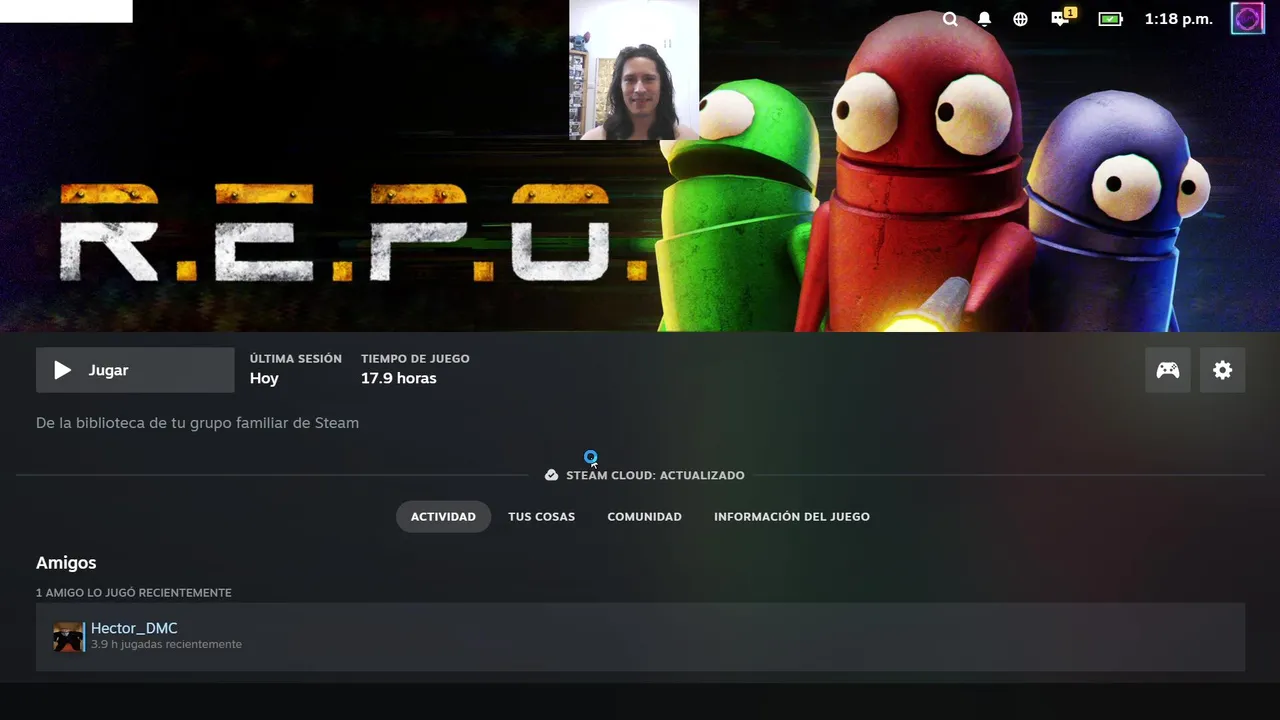Click the webcam overlay thumbnail
Viewport: 1280px width, 720px height.
(x=634, y=70)
